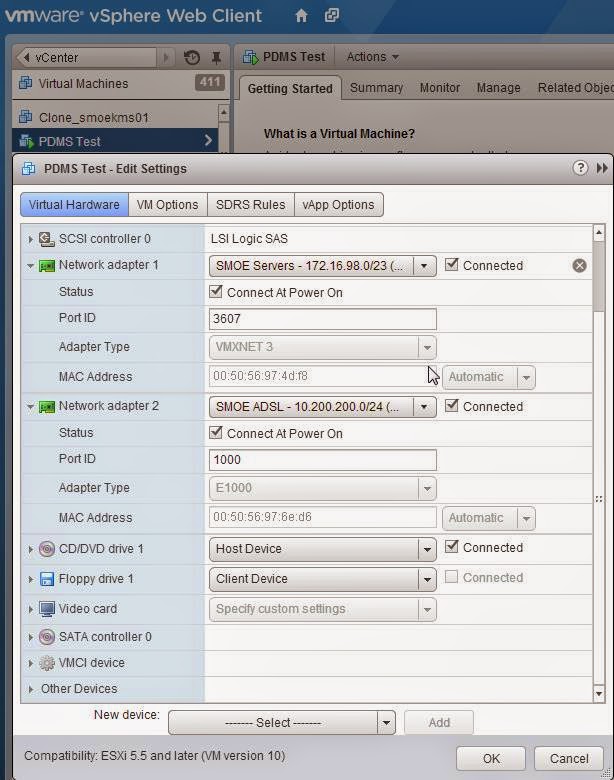The width and height of the screenshot is (614, 780).
Task: Click the Network adapter 1 card icon
Action: pyautogui.click(x=47, y=266)
